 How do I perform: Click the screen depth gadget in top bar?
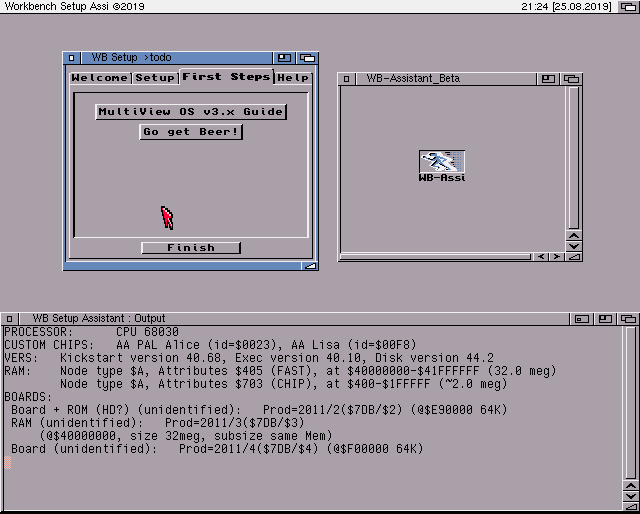point(629,7)
